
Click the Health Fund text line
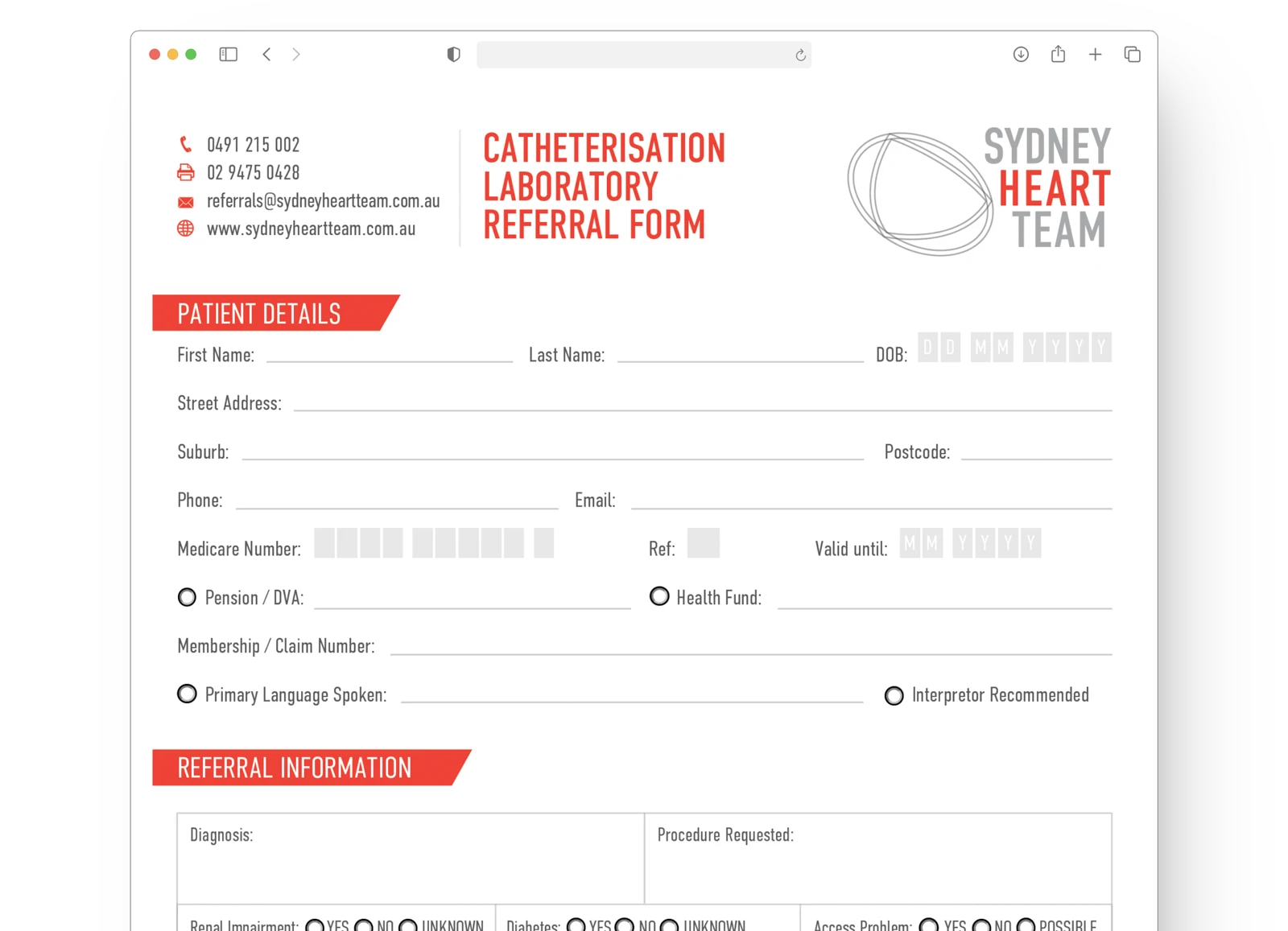pyautogui.click(x=945, y=599)
